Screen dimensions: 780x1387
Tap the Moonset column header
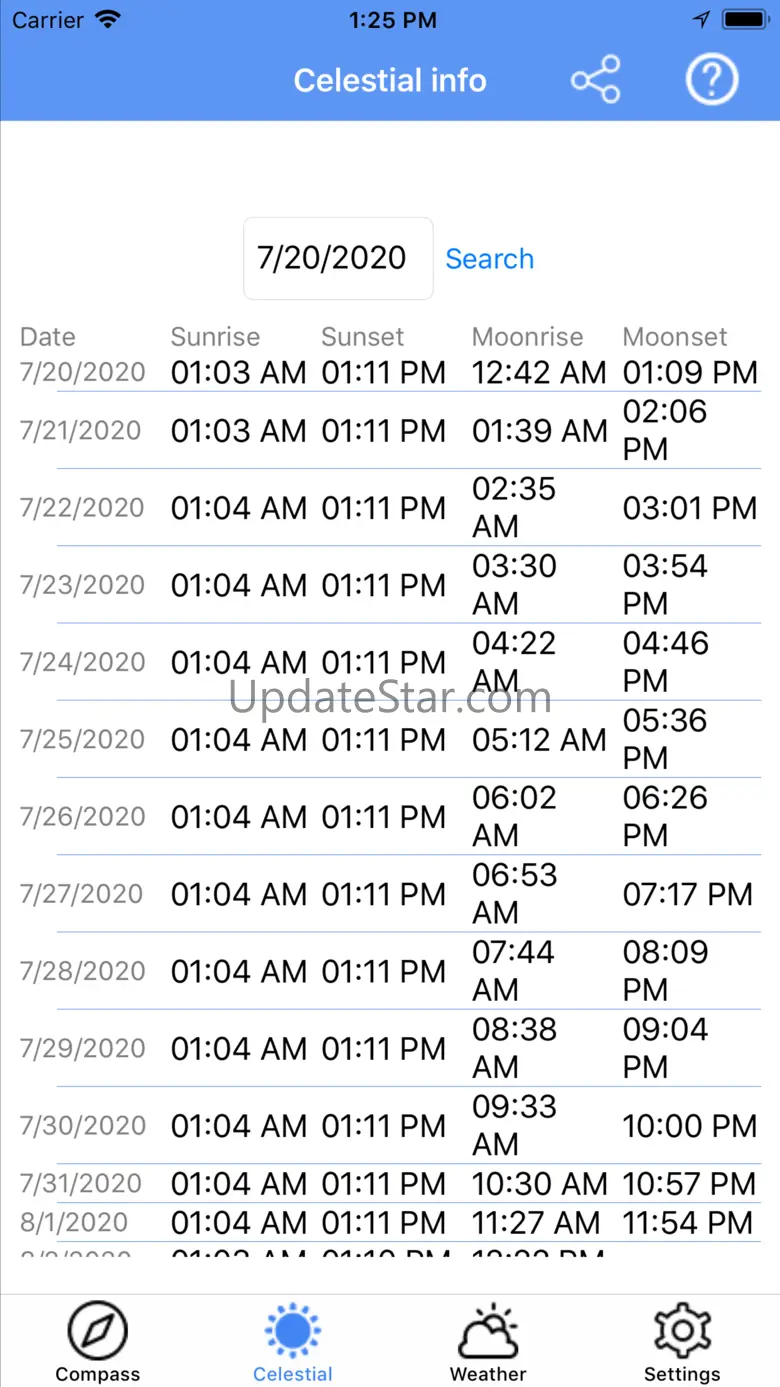[x=675, y=337]
